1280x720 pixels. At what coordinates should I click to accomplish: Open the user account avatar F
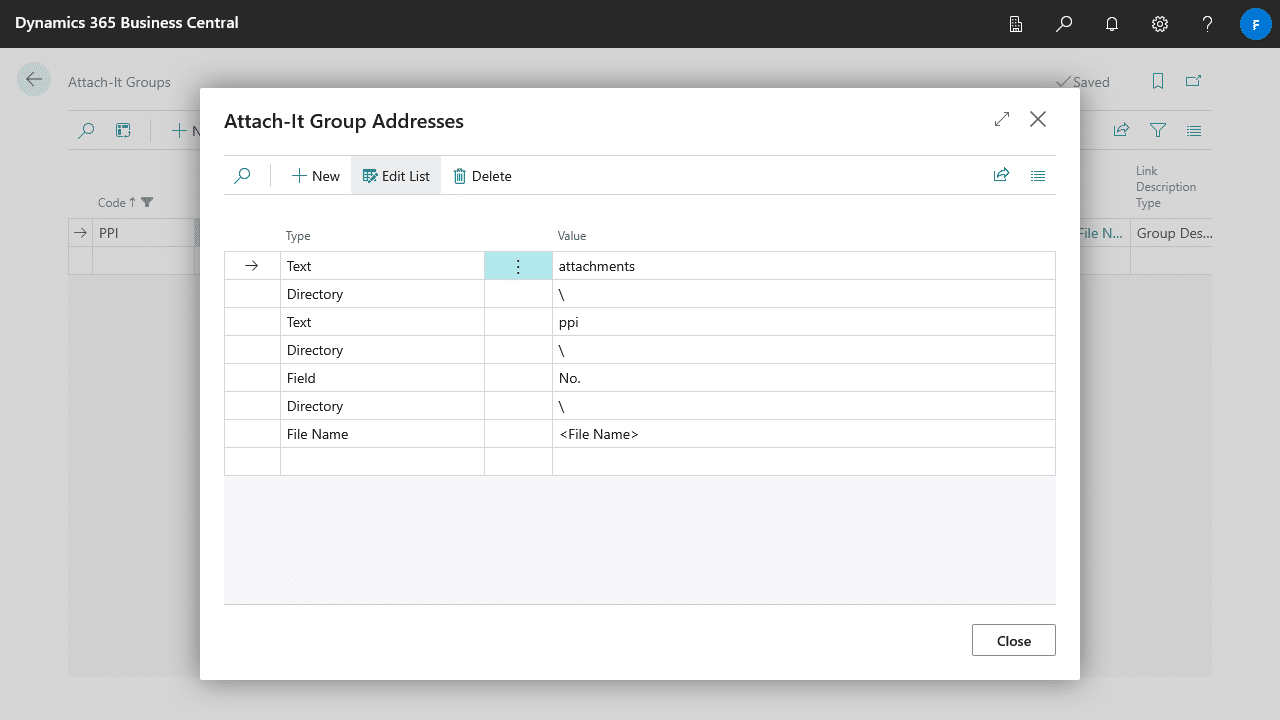tap(1255, 24)
